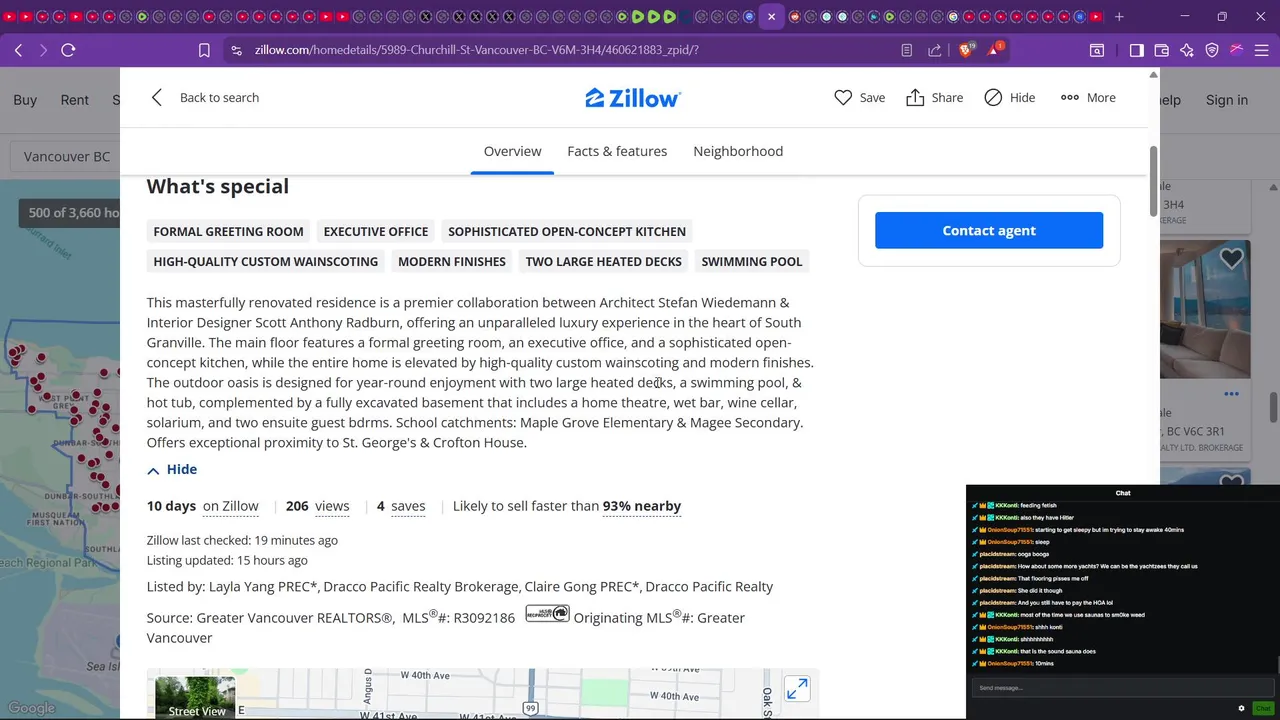Viewport: 1280px width, 720px height.
Task: Click the MLS reciprocity logo
Action: point(548,613)
